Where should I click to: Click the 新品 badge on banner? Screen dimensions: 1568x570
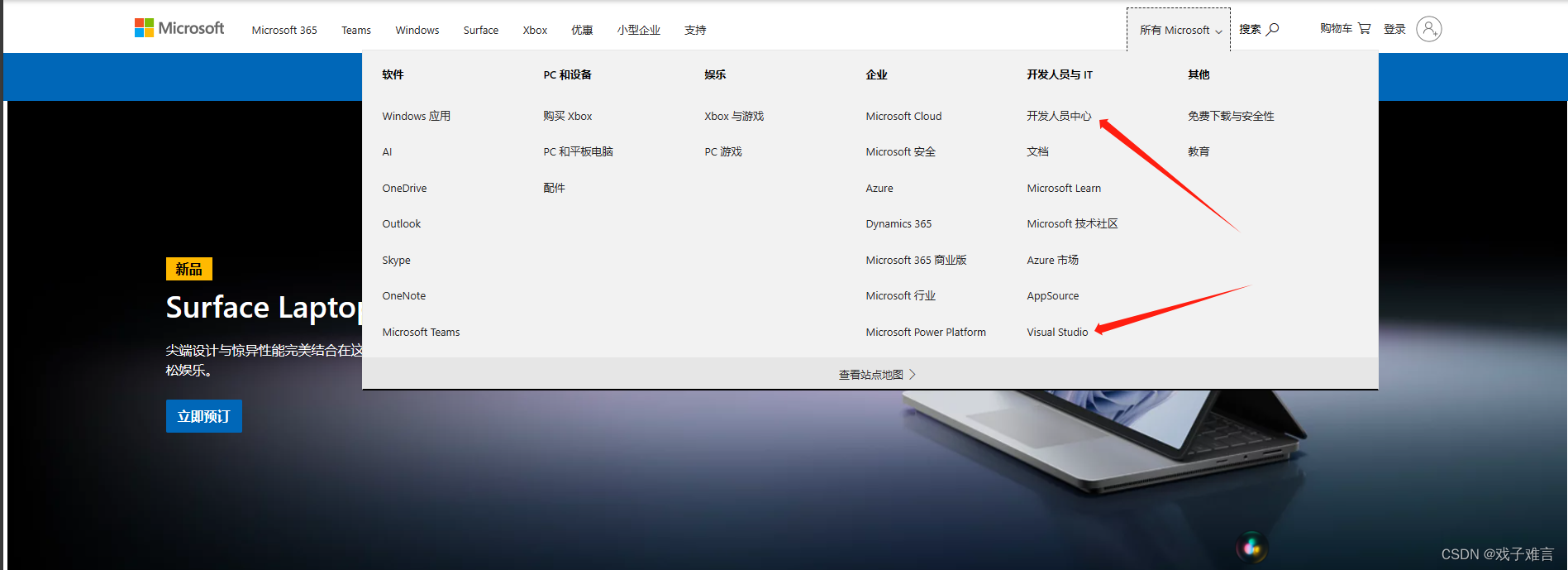coord(189,269)
